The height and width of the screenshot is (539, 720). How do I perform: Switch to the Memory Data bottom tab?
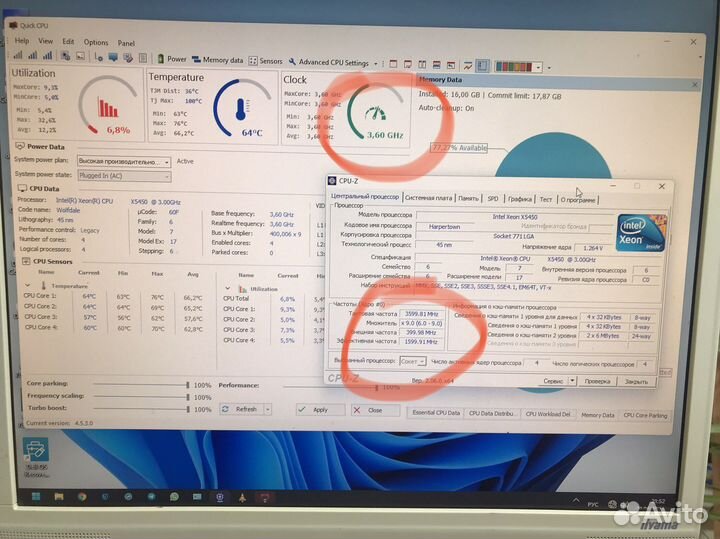click(x=597, y=415)
